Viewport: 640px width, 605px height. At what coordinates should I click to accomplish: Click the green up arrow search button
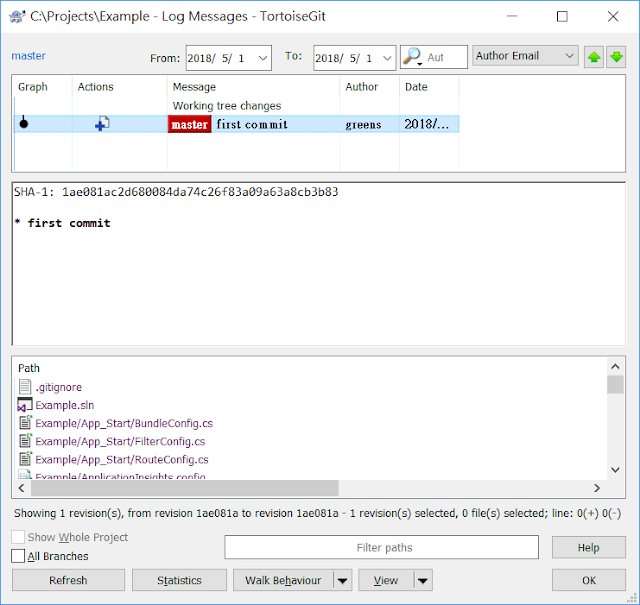593,57
